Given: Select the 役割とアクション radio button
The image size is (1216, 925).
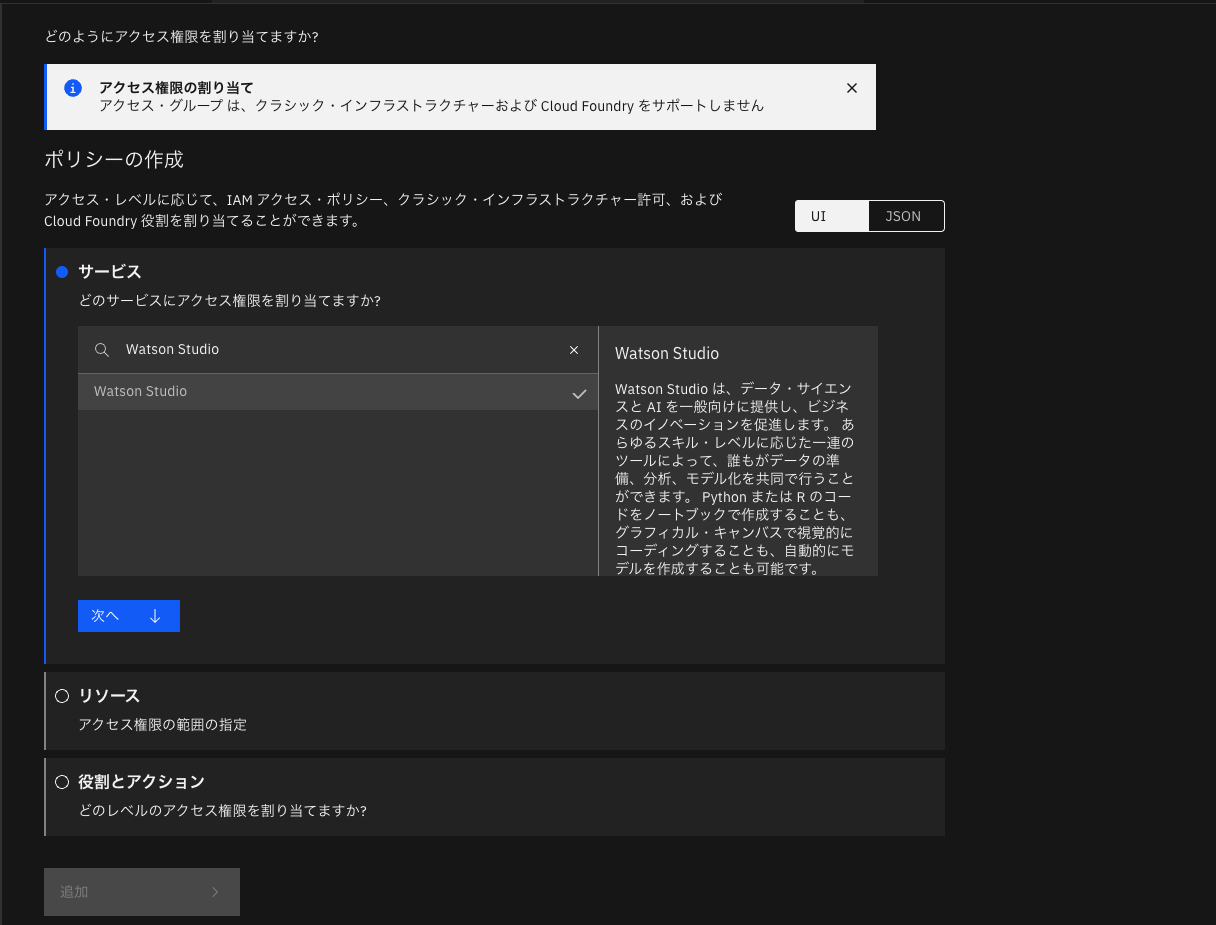Looking at the screenshot, I should (x=62, y=781).
